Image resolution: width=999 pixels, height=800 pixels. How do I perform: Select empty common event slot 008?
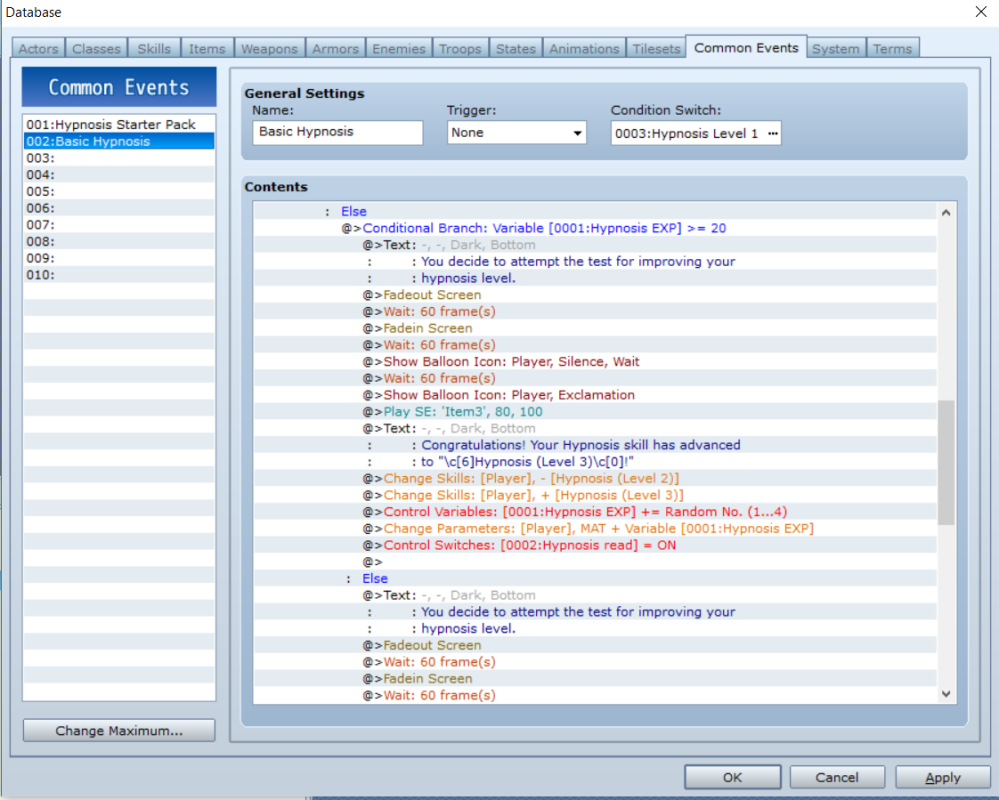click(x=119, y=241)
